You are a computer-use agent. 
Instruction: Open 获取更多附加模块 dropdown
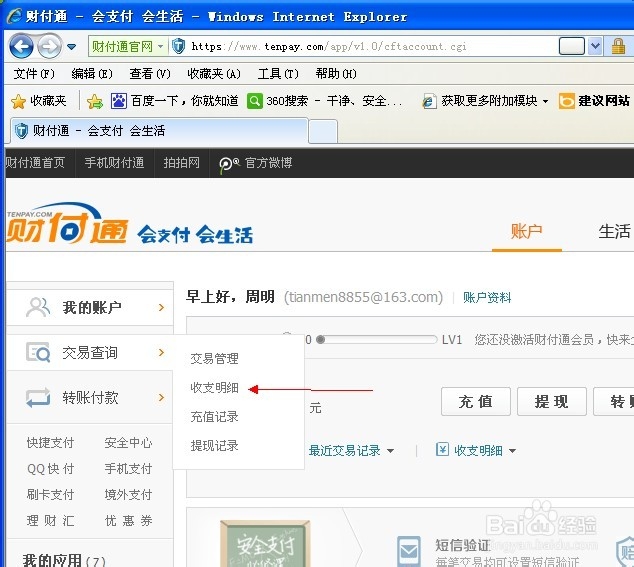(x=485, y=101)
